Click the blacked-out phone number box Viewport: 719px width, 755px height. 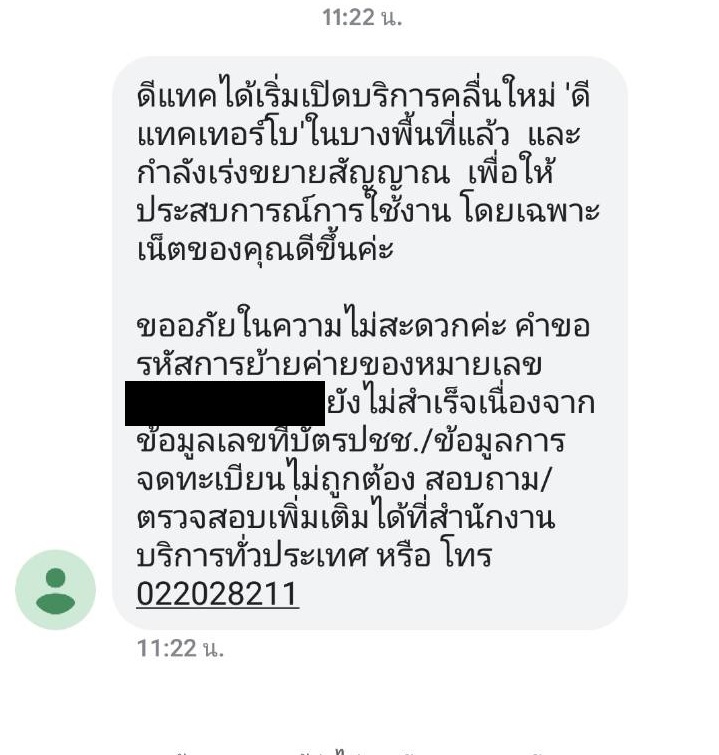[x=225, y=403]
